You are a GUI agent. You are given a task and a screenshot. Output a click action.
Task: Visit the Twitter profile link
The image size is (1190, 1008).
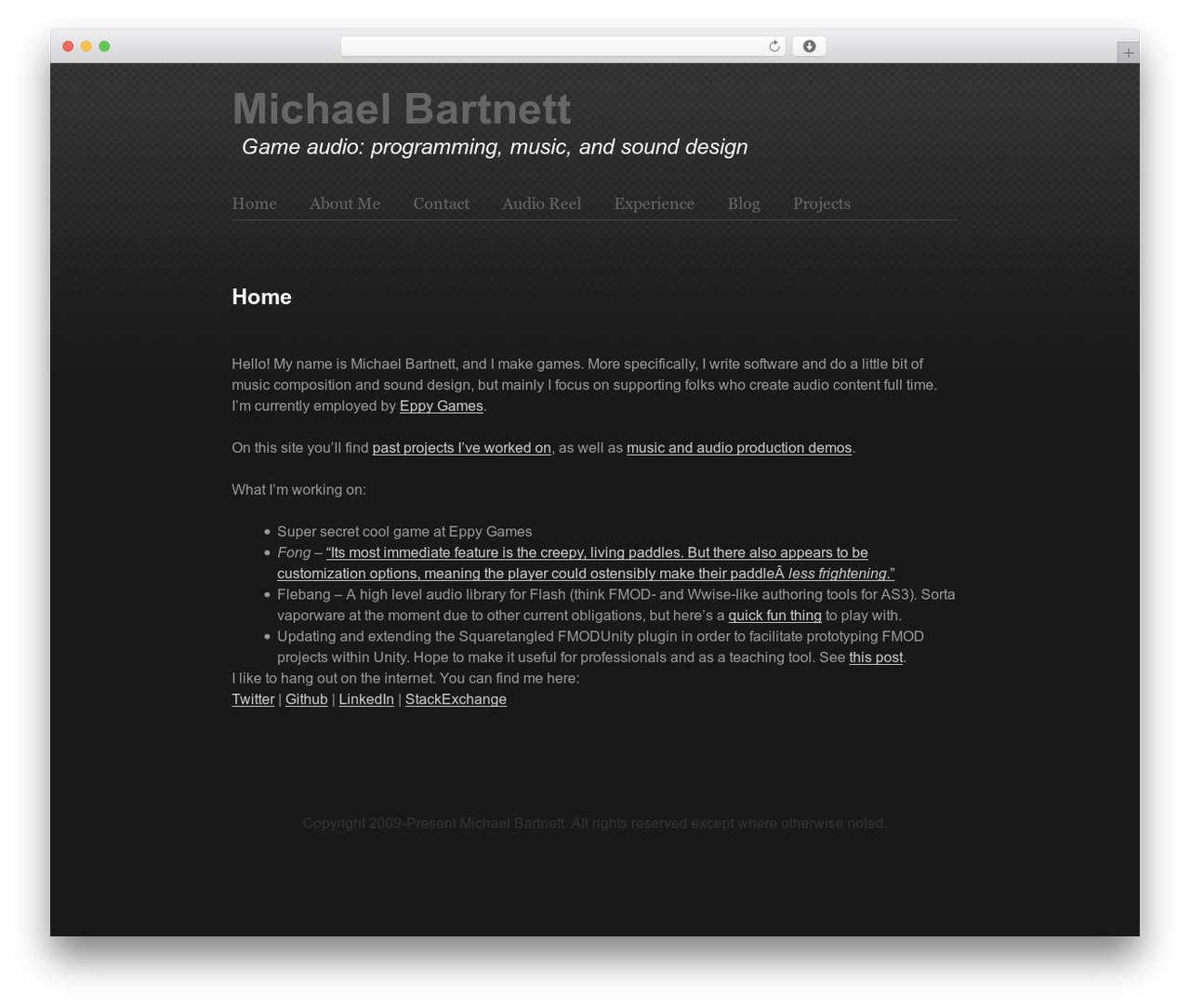tap(253, 699)
